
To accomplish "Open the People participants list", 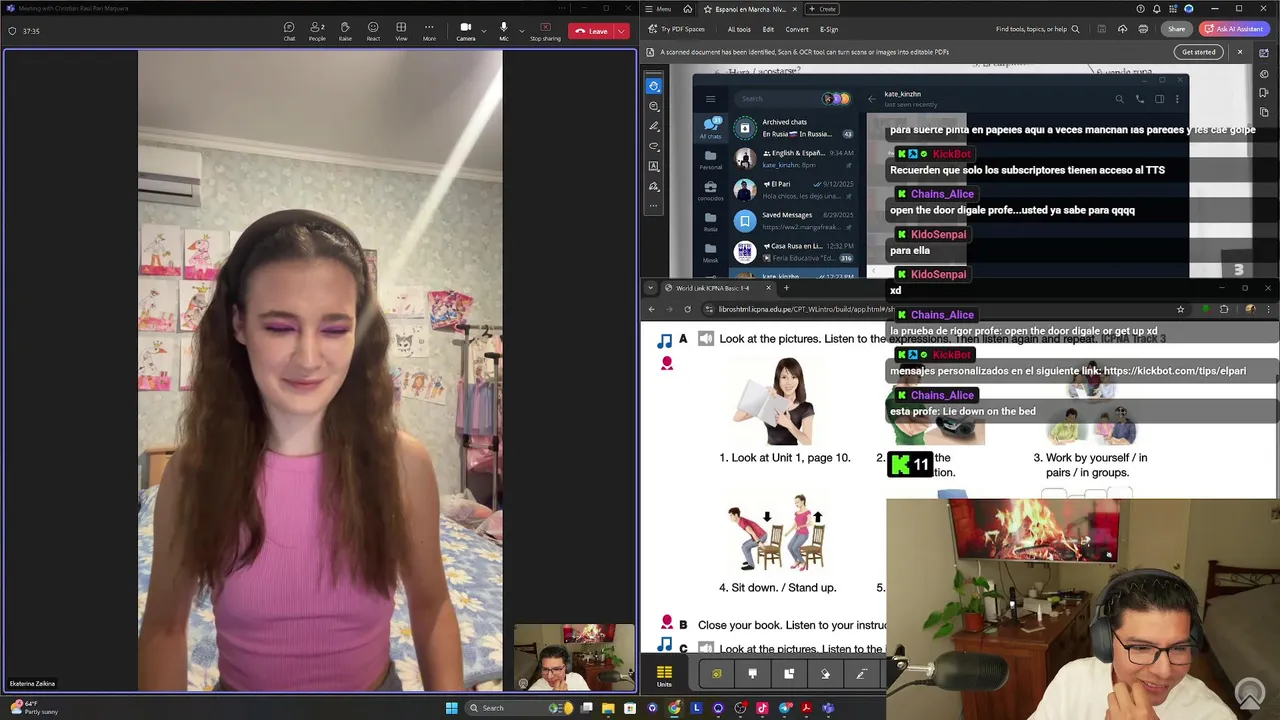I will 317,31.
